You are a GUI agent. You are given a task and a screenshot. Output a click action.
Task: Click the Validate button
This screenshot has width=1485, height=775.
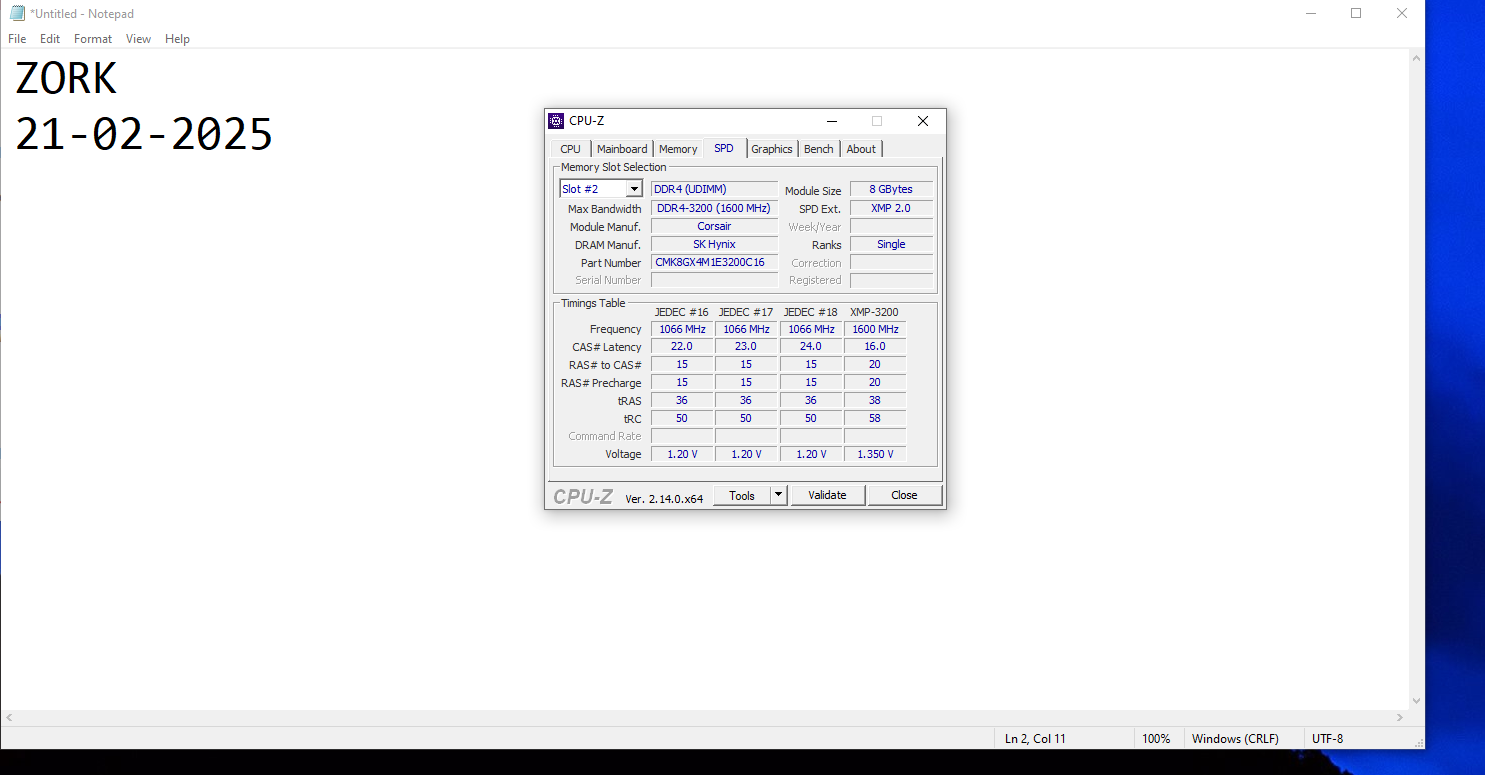827,495
